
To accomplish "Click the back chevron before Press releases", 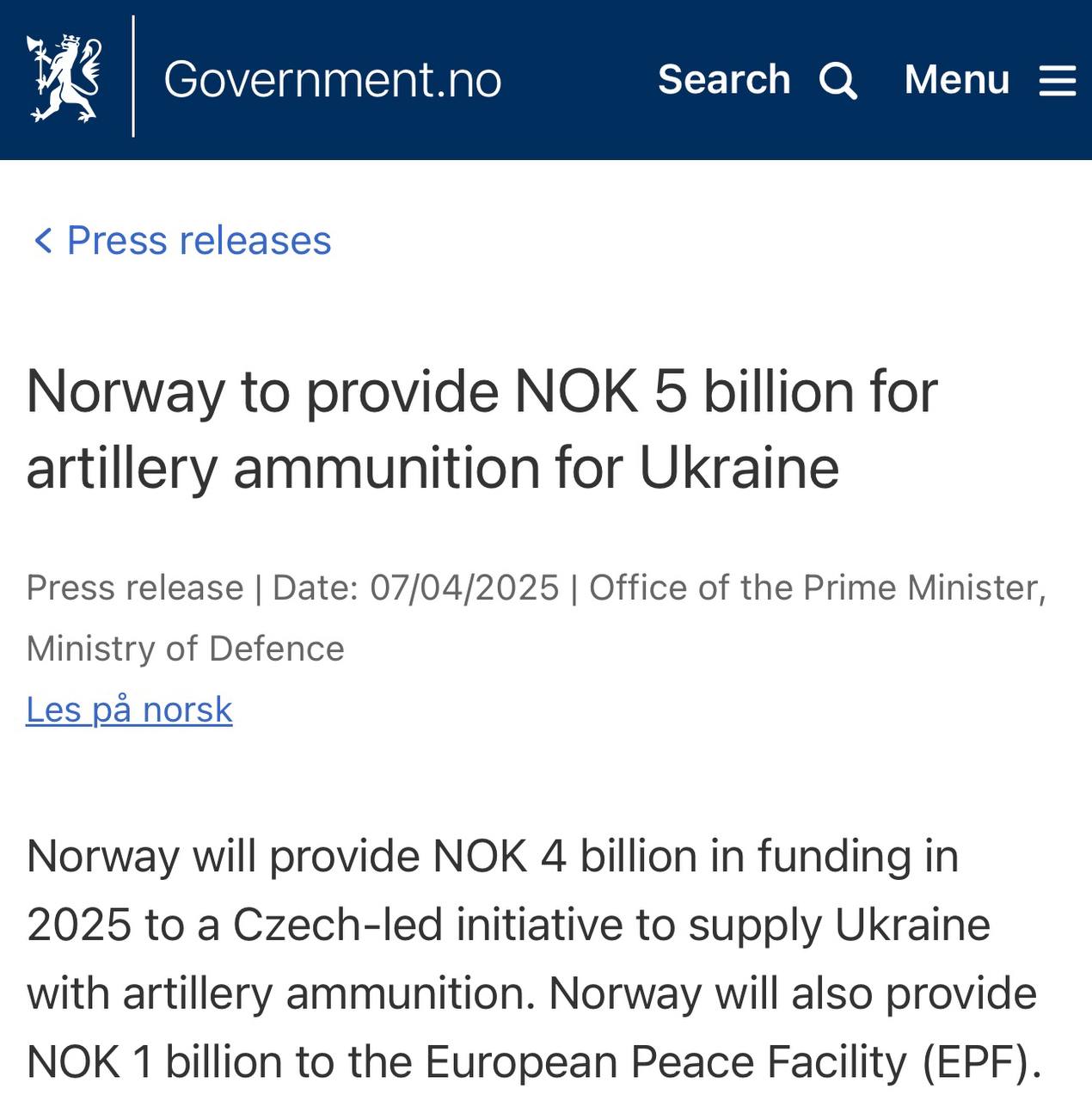I will click(x=42, y=241).
